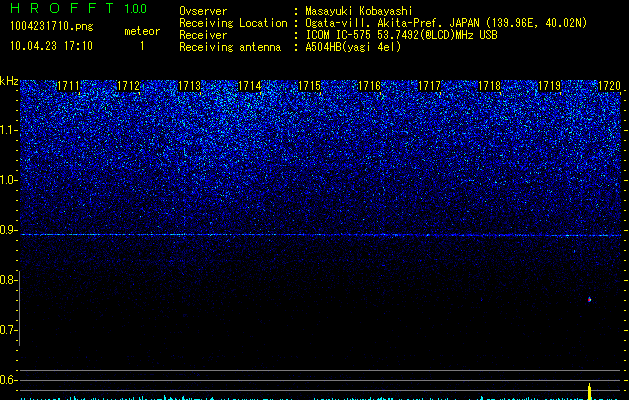Select file name 1004231710.png
This screenshot has height=400, width=629.
(x=52, y=26)
